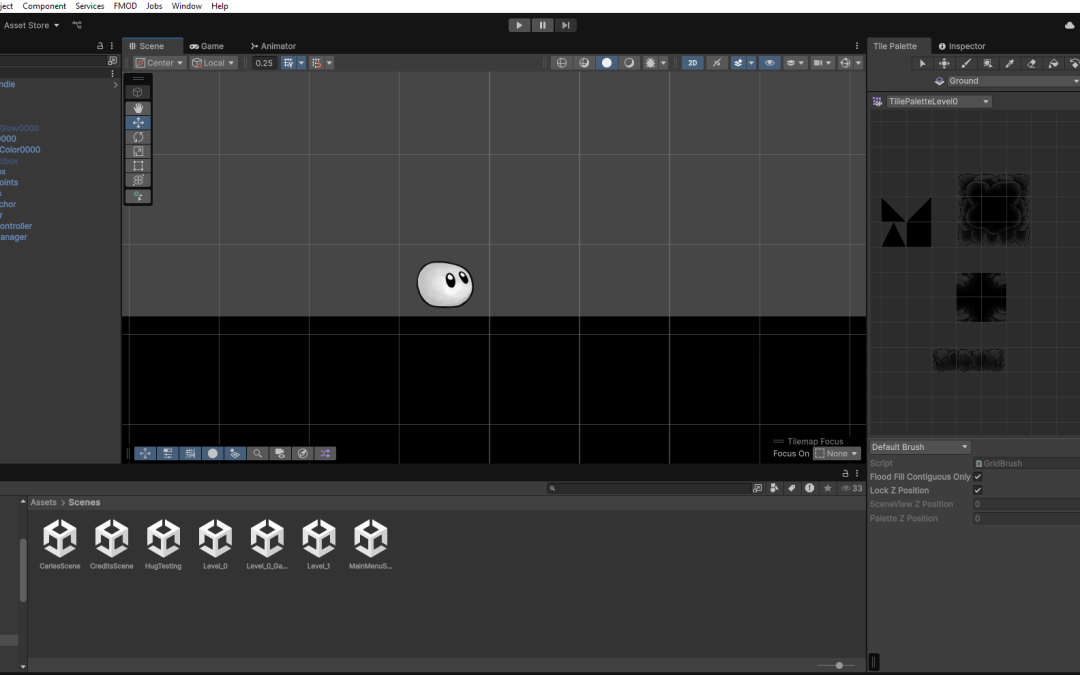Select the Rotate tool in Scene toolbar
The width and height of the screenshot is (1080, 675).
pos(138,137)
